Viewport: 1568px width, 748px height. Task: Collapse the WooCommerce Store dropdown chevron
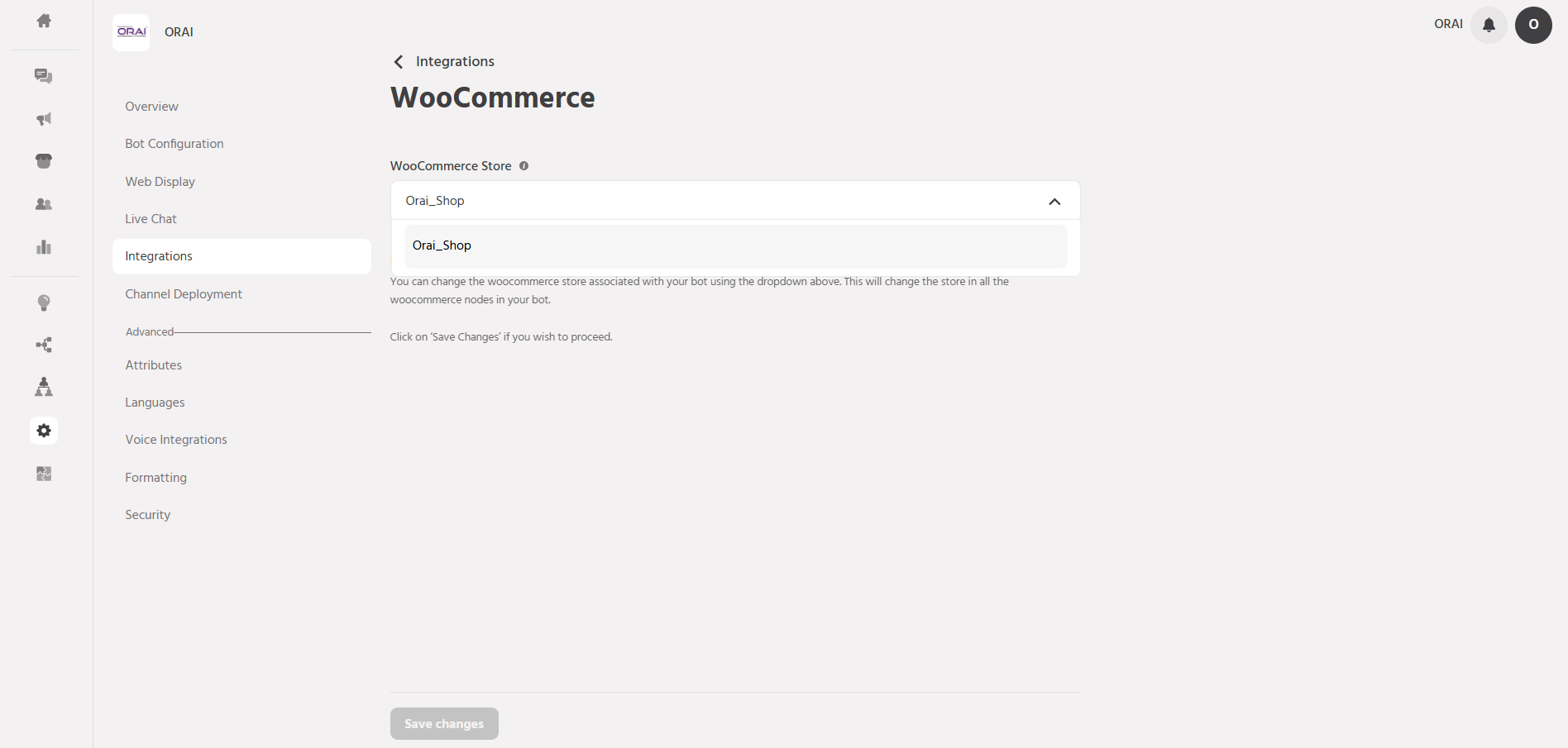pos(1054,202)
